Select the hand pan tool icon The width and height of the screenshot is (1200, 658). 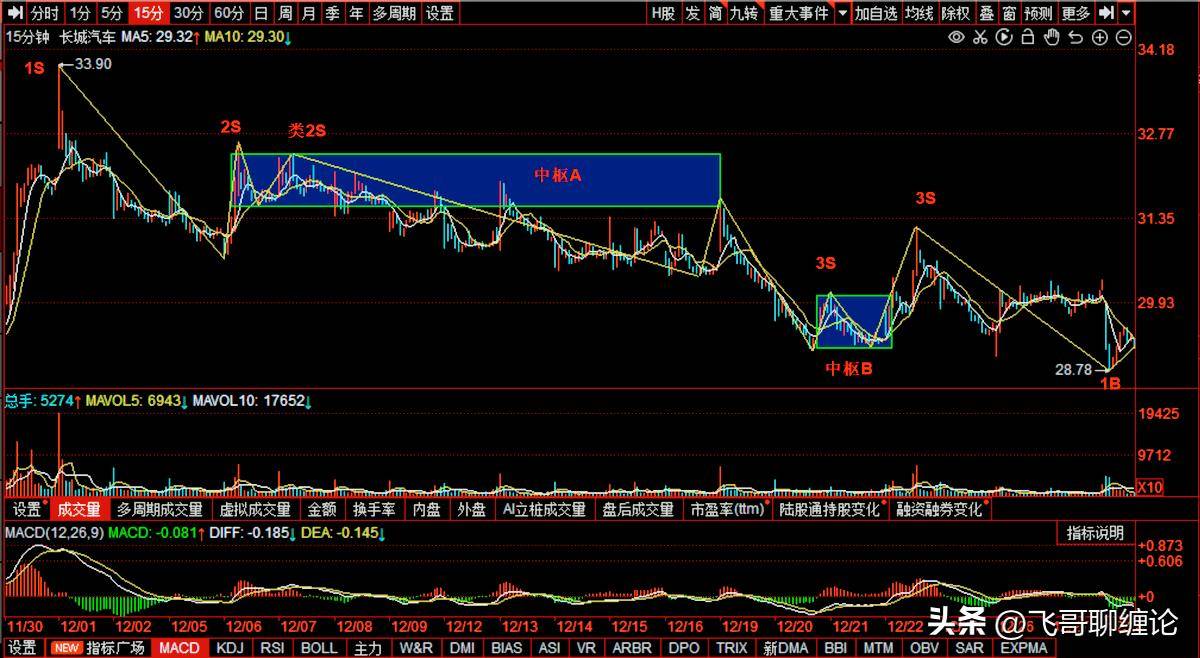[x=1052, y=37]
